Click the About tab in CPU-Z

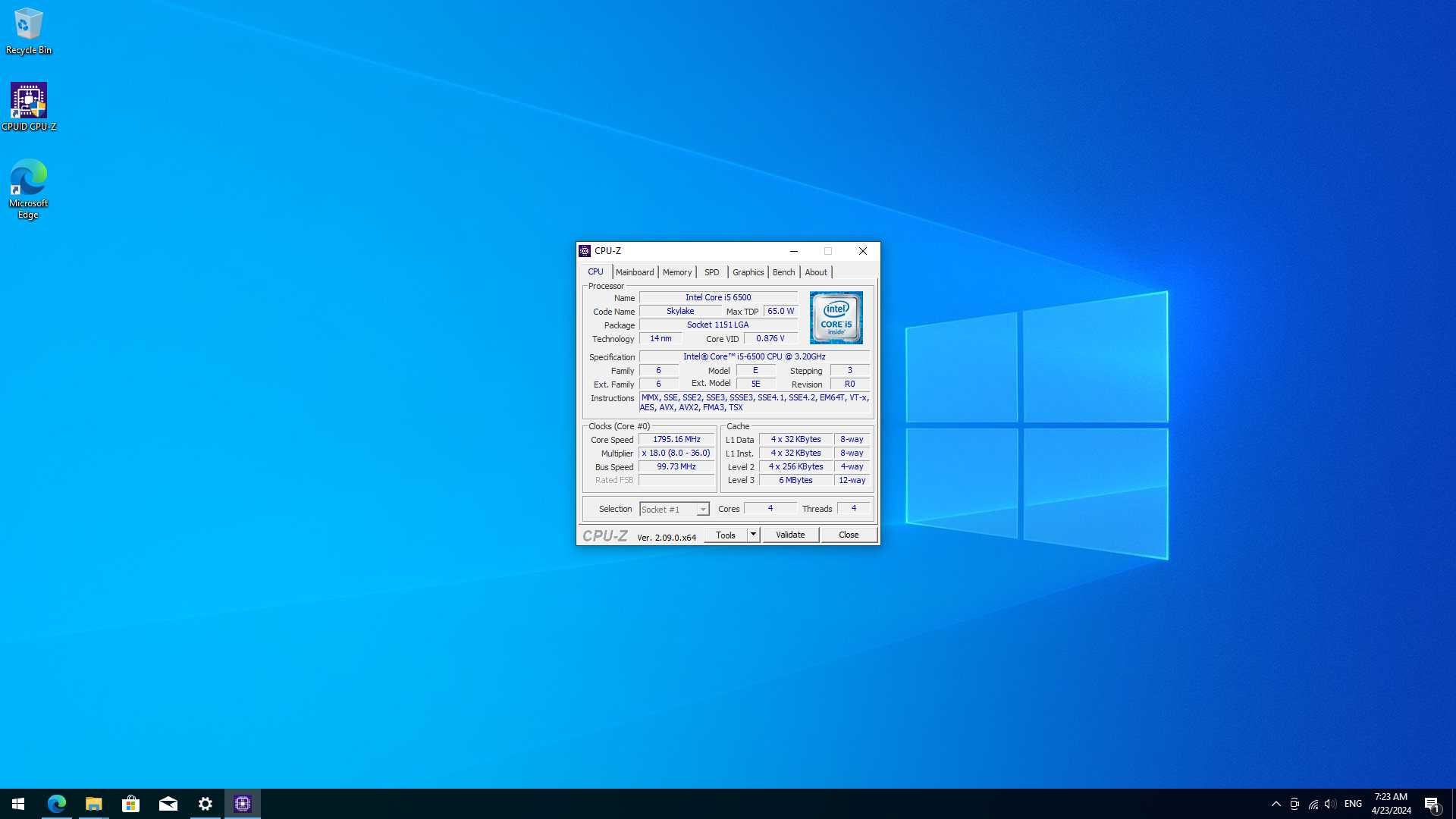pyautogui.click(x=815, y=272)
